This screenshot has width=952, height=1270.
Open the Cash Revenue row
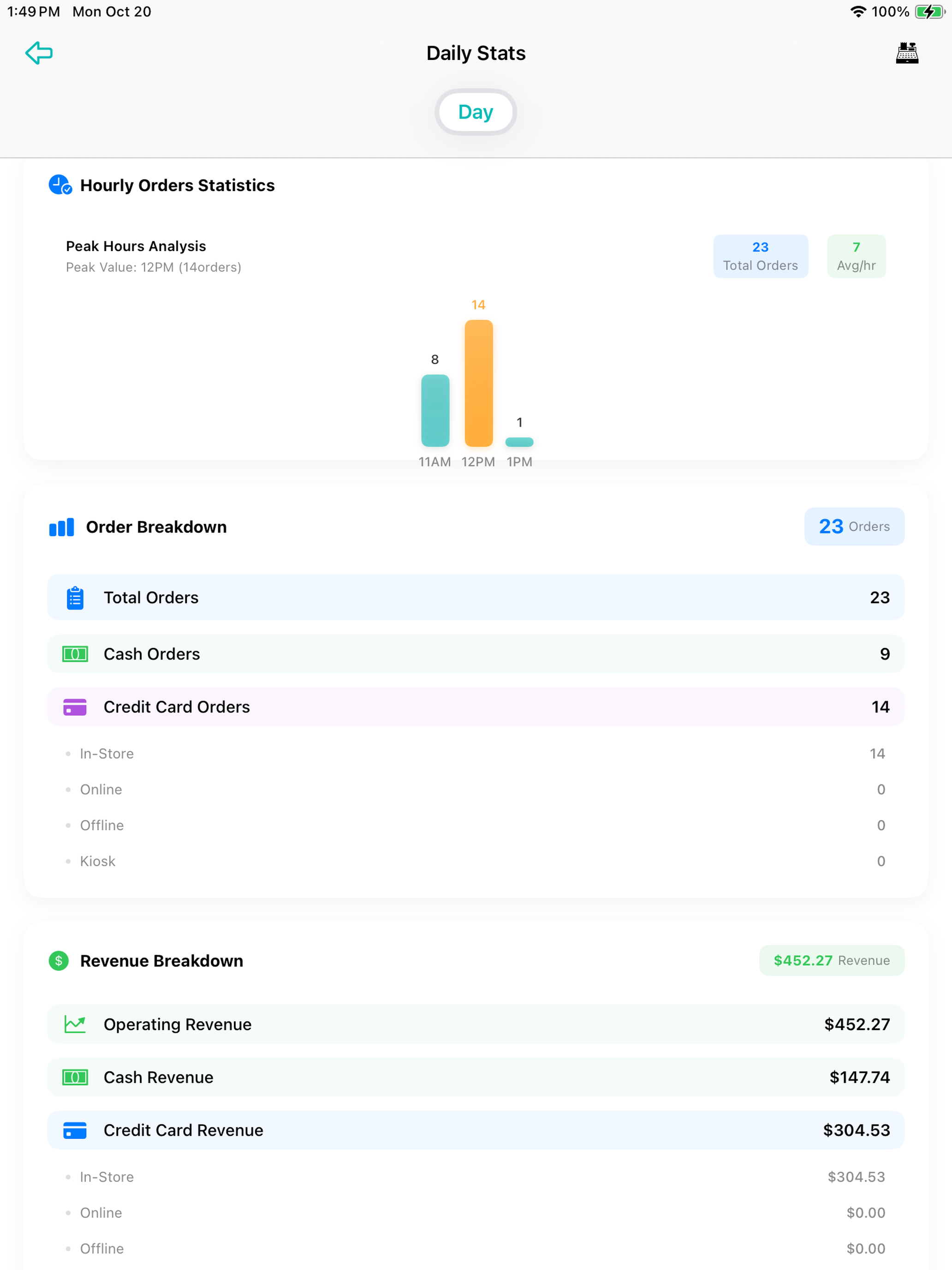(x=476, y=1077)
